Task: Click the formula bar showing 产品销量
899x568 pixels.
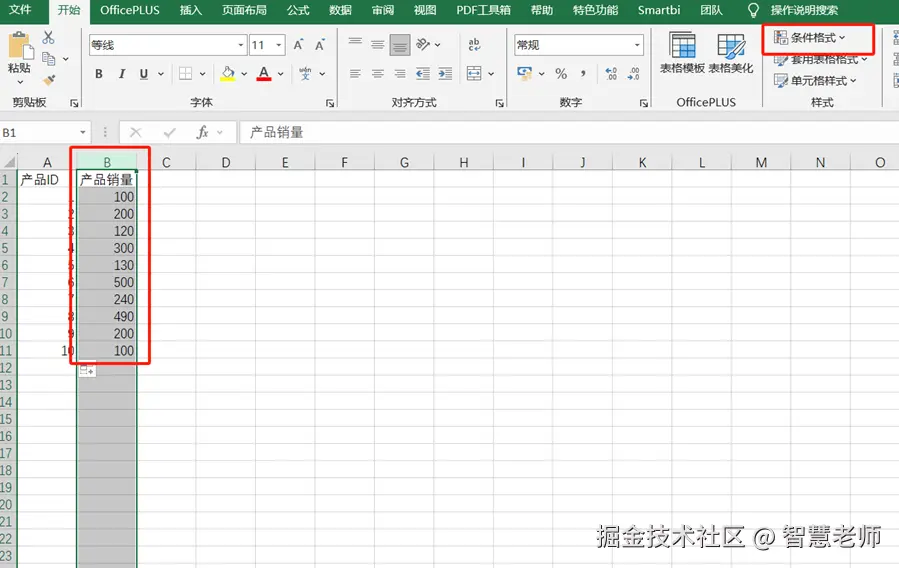Action: point(569,132)
